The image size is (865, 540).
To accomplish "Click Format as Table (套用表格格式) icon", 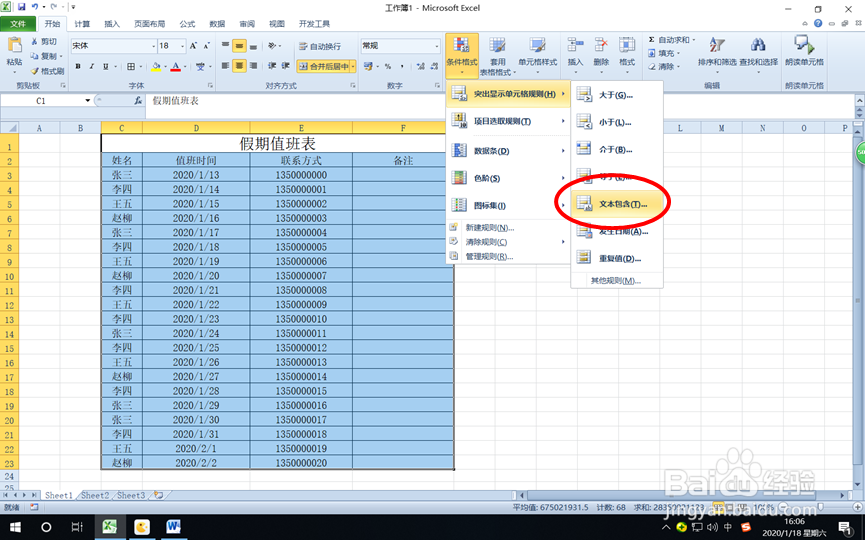I will click(x=497, y=46).
